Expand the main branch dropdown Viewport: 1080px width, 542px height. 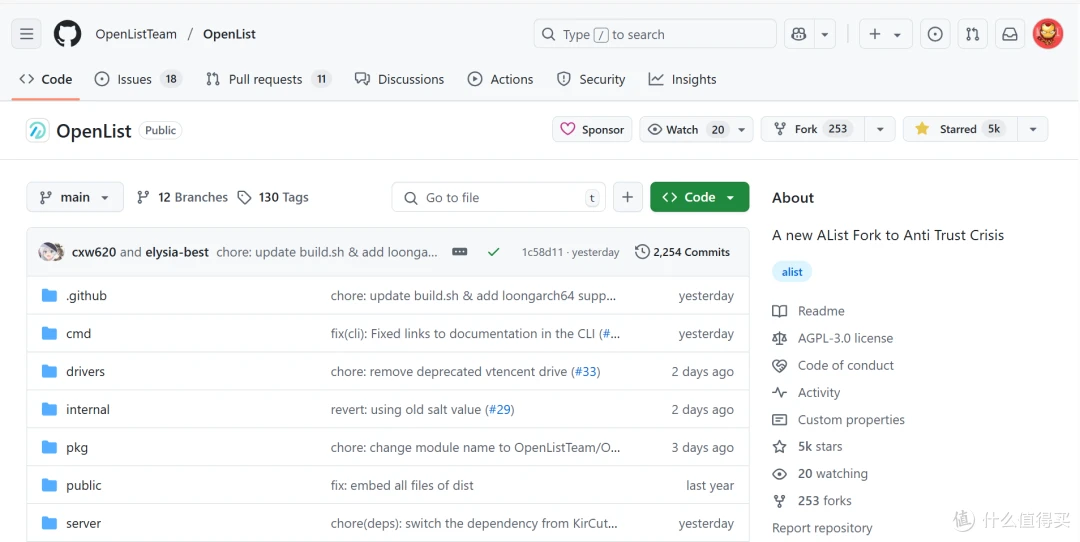75,198
